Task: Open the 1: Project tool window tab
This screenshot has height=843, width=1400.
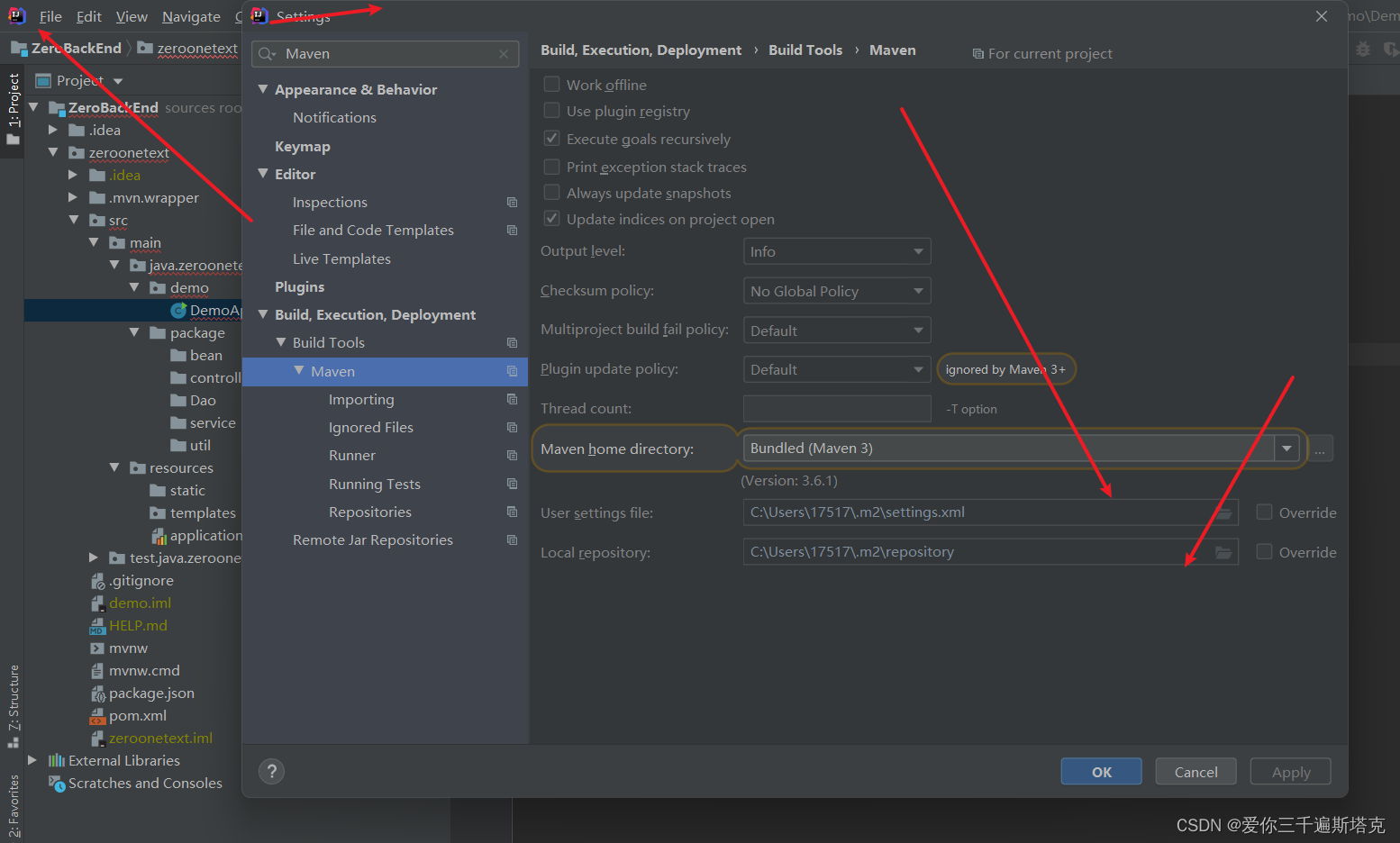Action: pyautogui.click(x=13, y=109)
